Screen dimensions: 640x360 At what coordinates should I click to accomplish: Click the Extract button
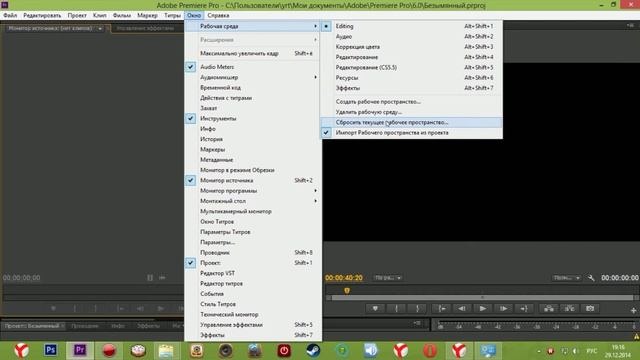(x=569, y=309)
